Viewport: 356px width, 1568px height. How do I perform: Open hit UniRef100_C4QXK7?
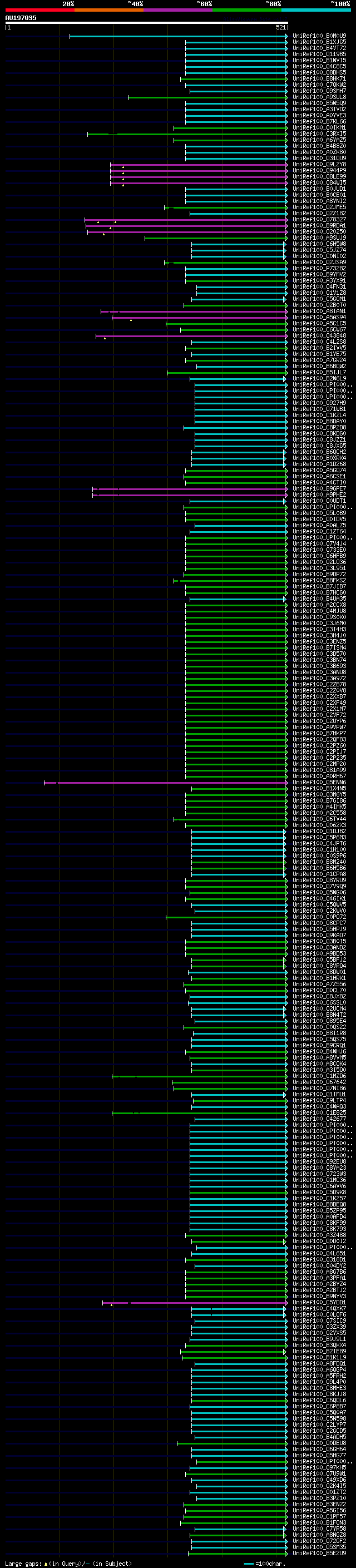319,1309
